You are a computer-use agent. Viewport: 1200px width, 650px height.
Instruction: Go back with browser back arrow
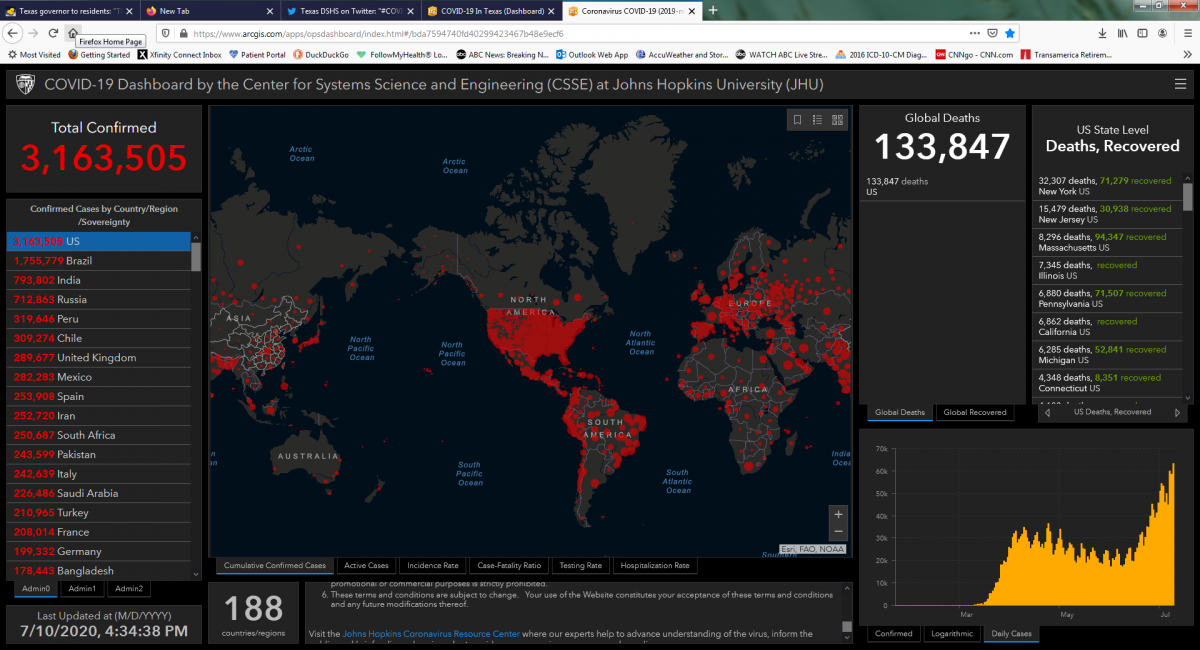(13, 33)
